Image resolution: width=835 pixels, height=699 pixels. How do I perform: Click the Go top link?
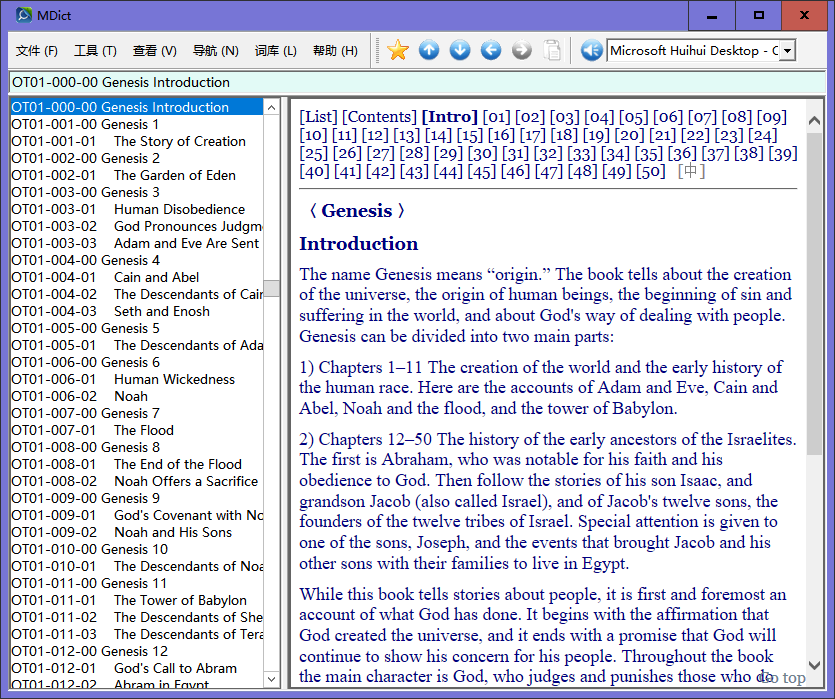click(x=782, y=678)
